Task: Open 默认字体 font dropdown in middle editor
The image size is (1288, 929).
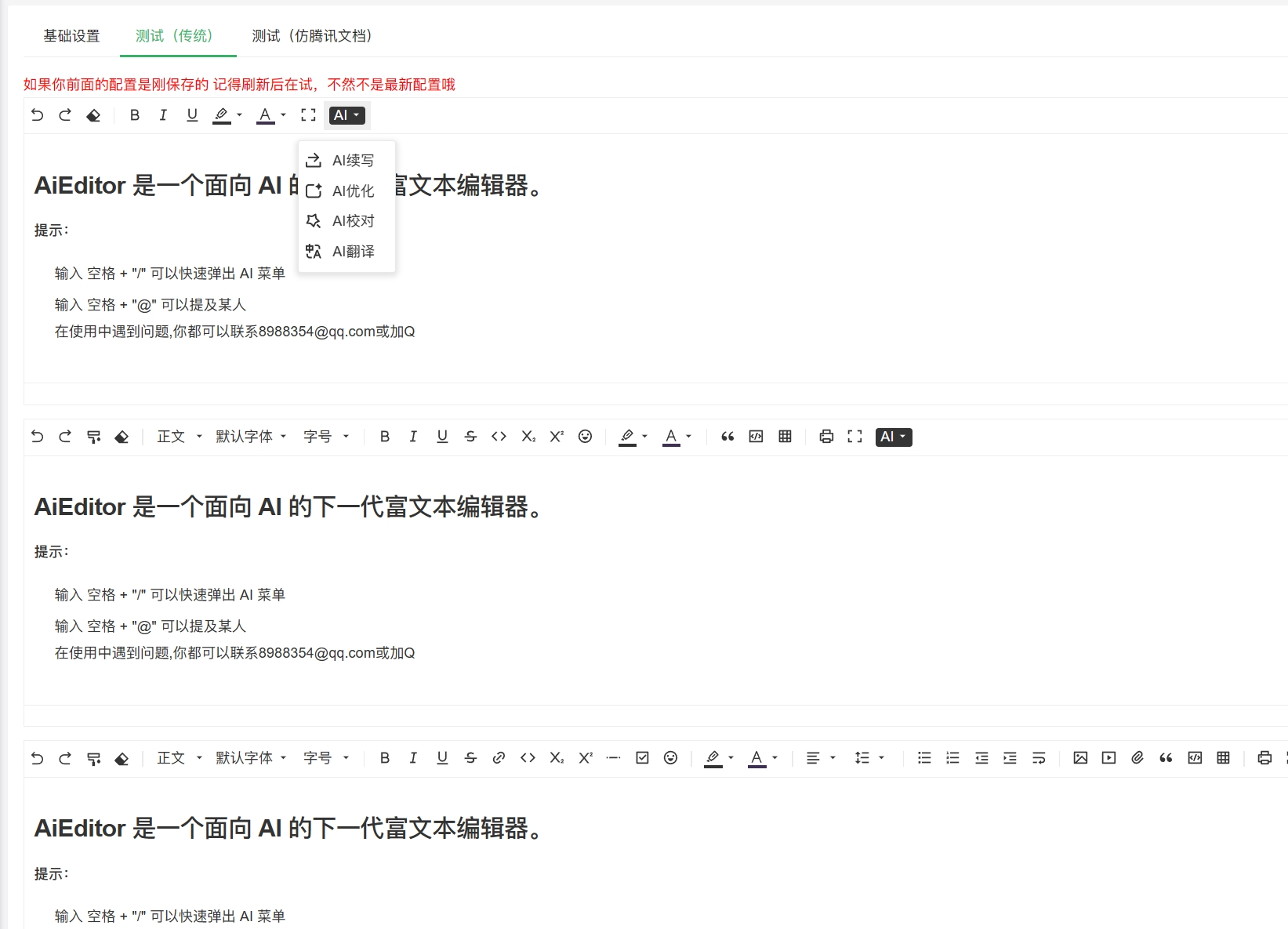Action: [251, 437]
